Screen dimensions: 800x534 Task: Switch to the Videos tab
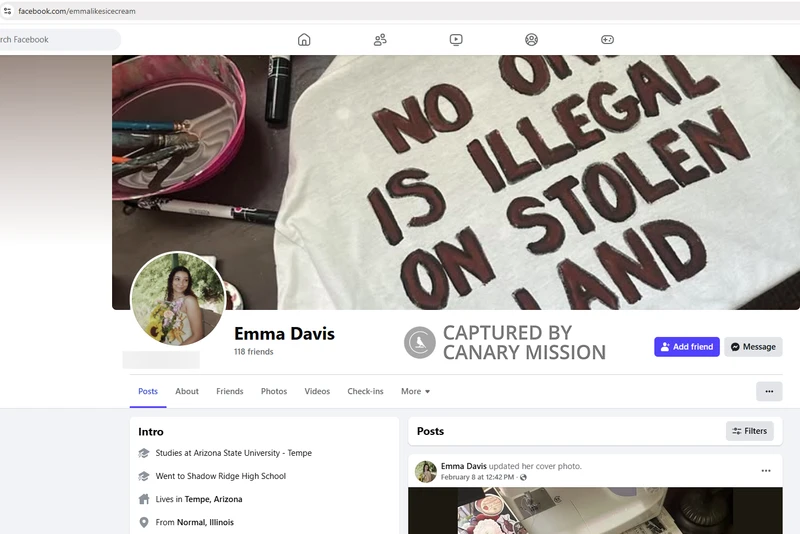[317, 391]
